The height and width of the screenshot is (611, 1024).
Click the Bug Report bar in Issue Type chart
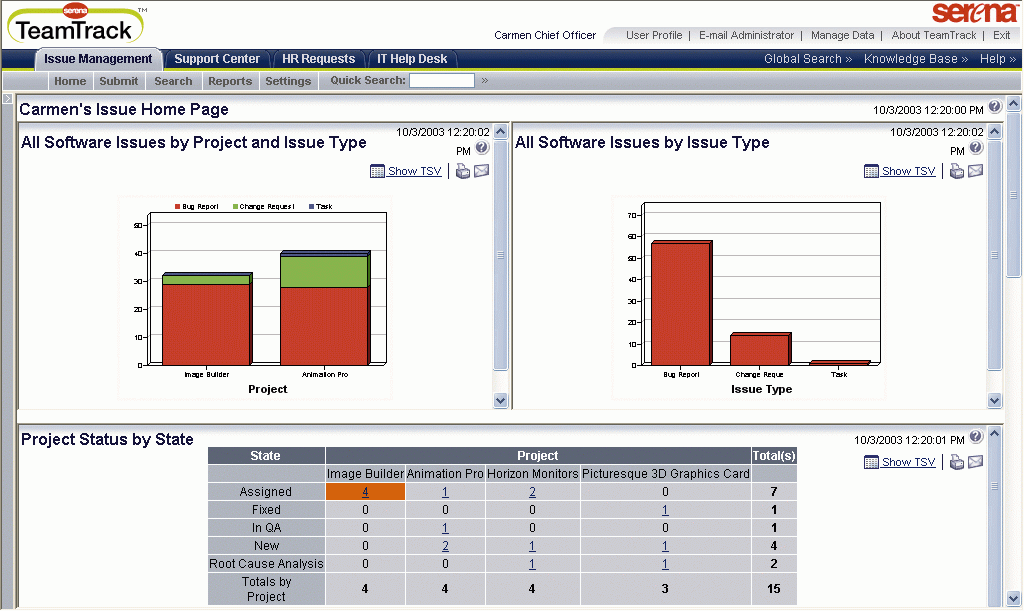click(682, 303)
